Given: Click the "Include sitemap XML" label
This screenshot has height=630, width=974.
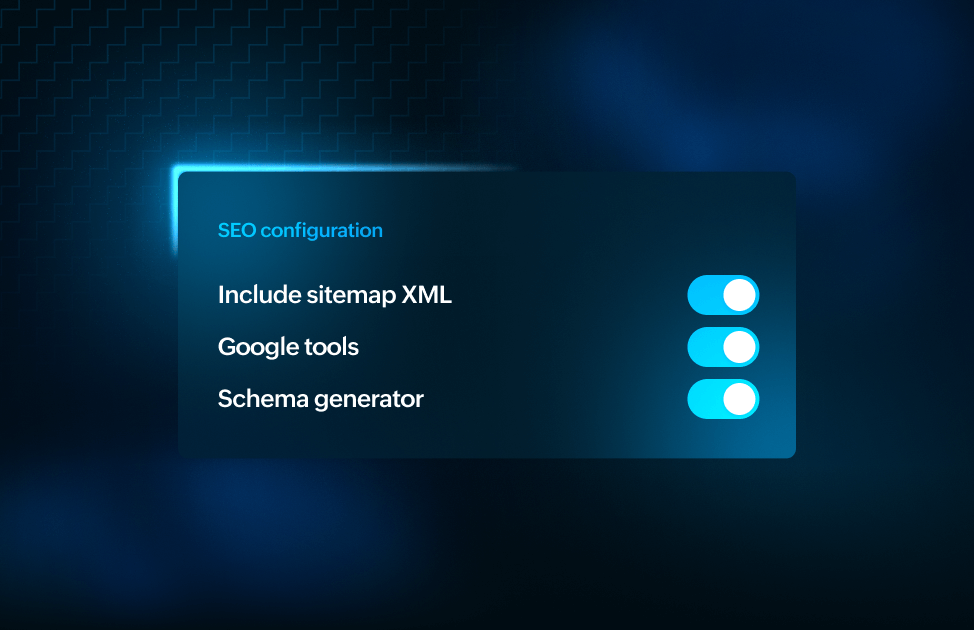Looking at the screenshot, I should click(x=335, y=295).
